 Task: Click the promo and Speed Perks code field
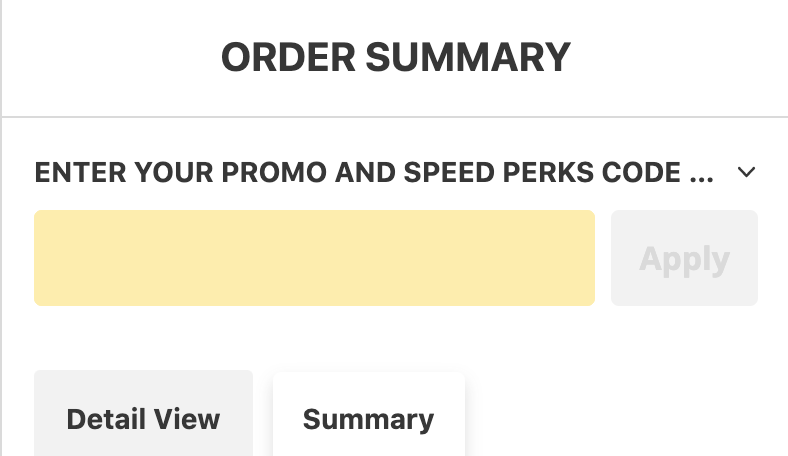point(314,258)
